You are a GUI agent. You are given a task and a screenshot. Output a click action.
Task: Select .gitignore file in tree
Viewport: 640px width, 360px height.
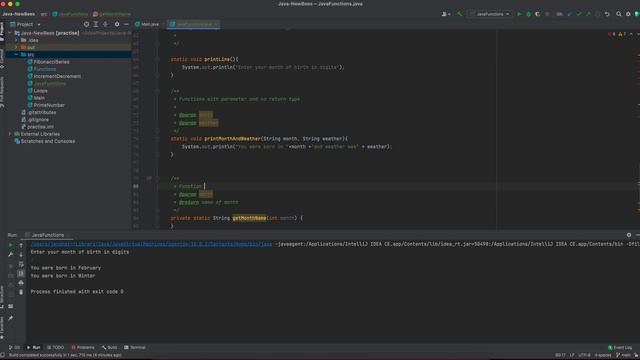click(x=35, y=120)
